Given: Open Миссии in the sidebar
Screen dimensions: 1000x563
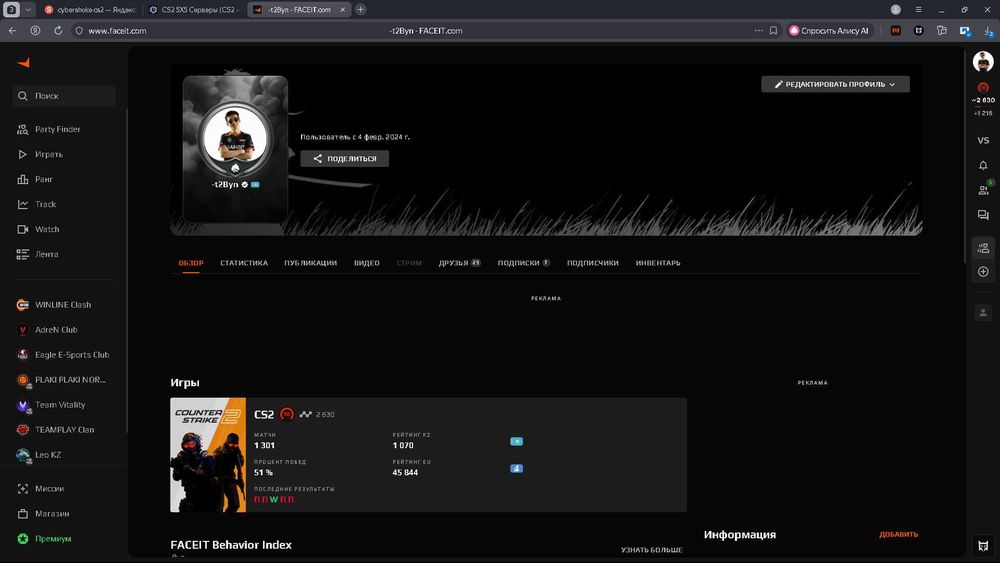Looking at the screenshot, I should [x=40, y=488].
